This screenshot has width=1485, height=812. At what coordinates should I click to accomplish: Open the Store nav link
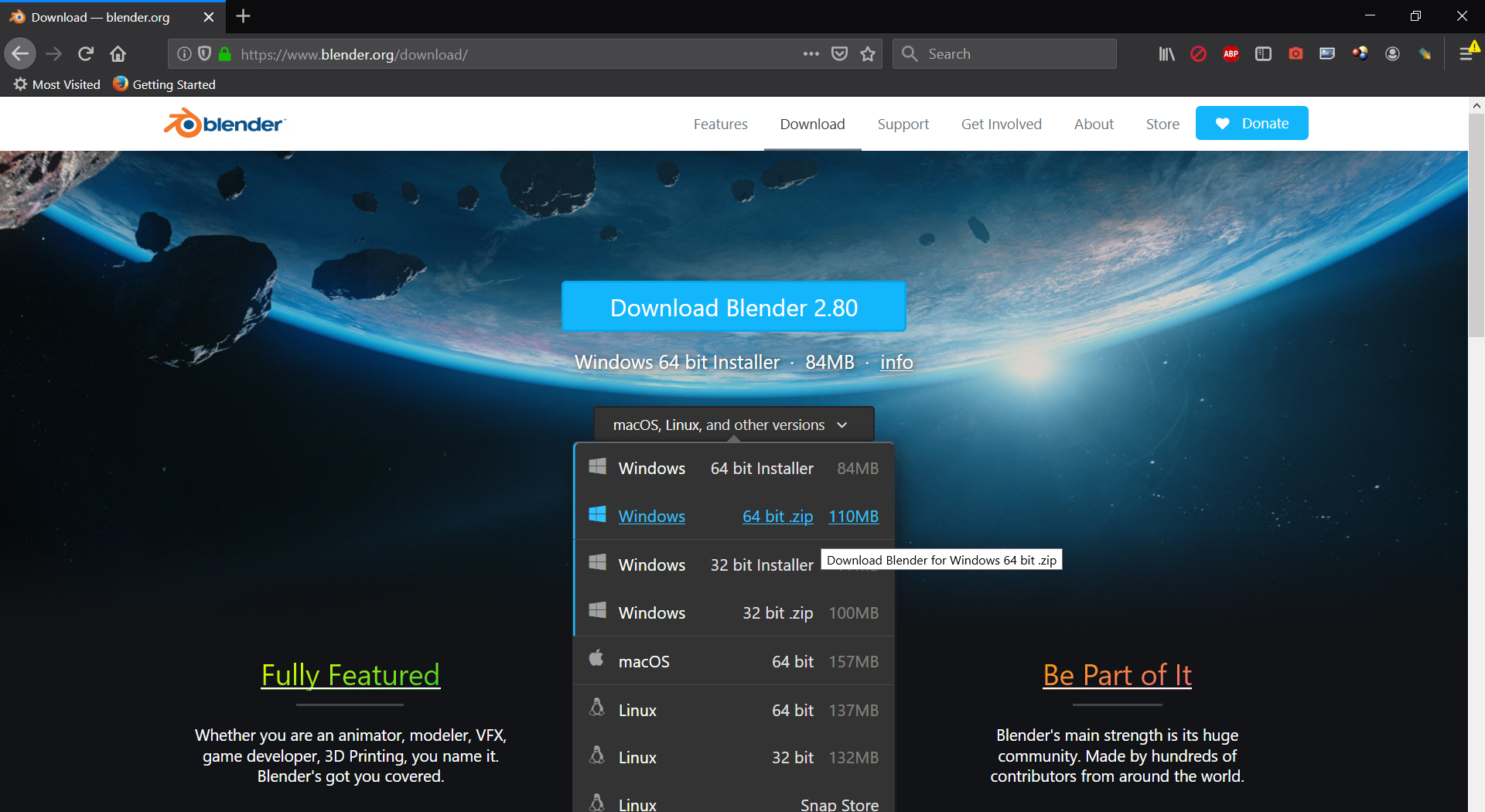[x=1162, y=124]
